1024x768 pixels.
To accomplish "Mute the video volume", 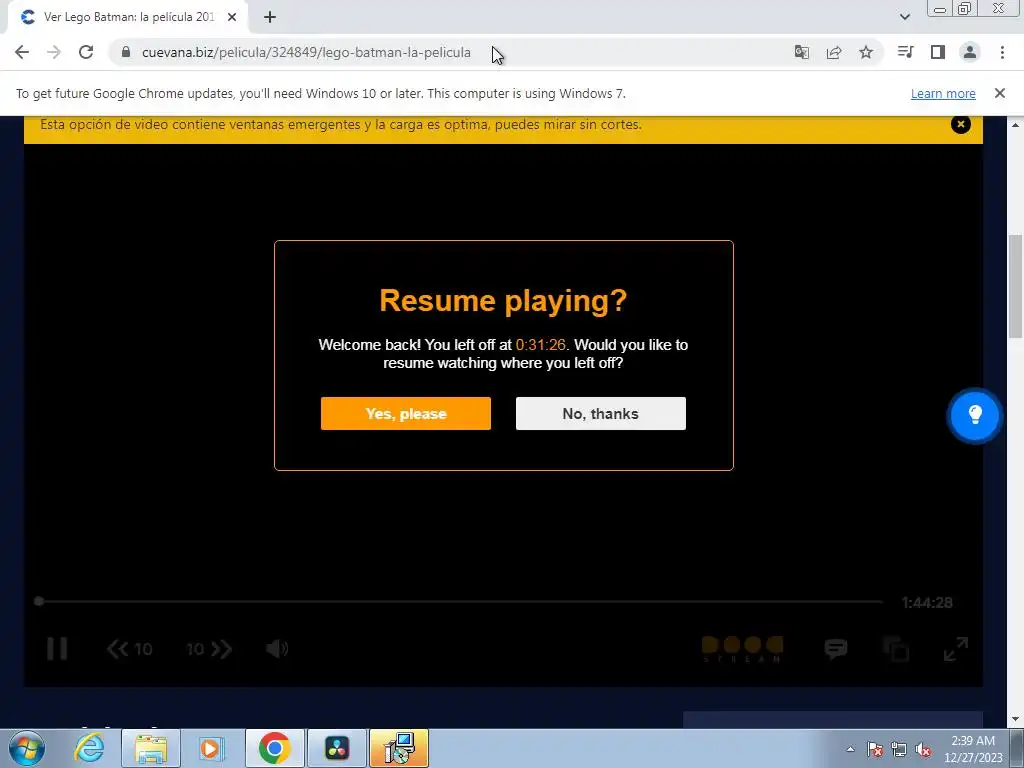I will 277,648.
